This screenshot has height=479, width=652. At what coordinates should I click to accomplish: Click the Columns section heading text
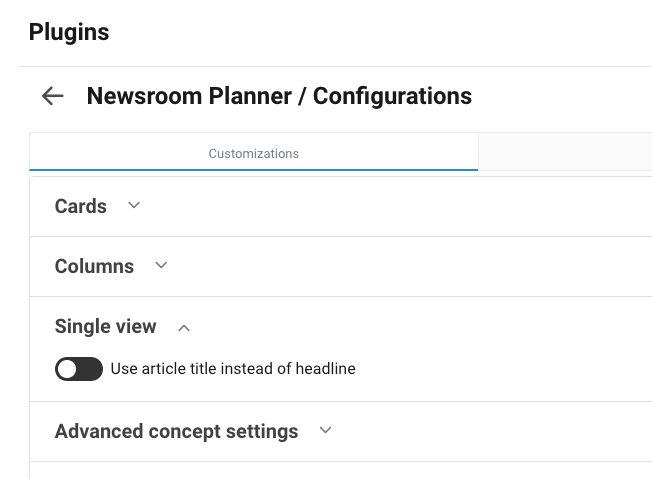[x=94, y=266]
